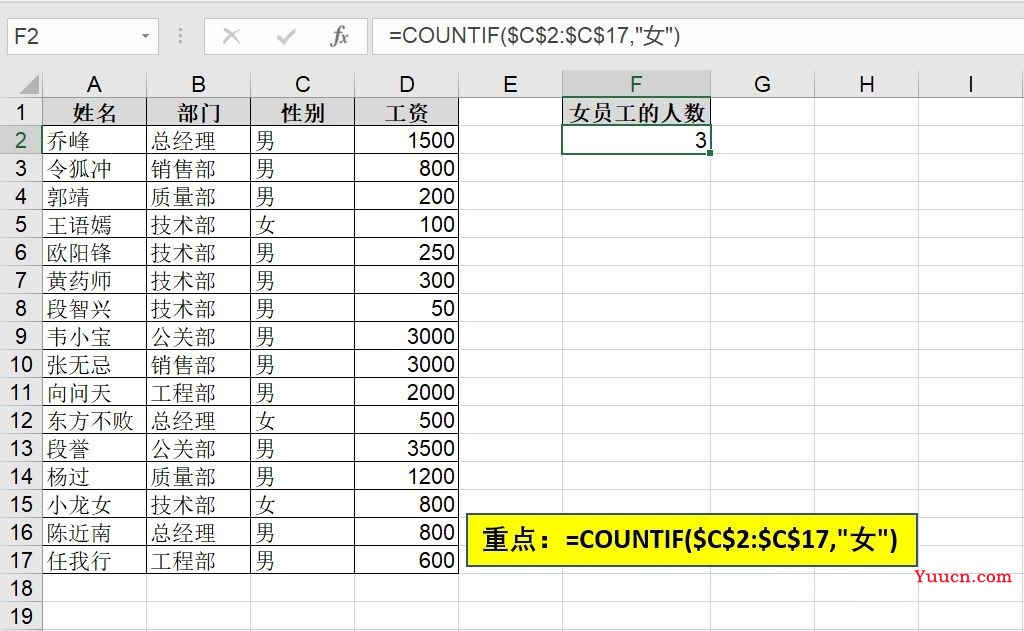This screenshot has width=1024, height=631.
Task: Click the cell containing 陈近南
Action: click(x=94, y=532)
